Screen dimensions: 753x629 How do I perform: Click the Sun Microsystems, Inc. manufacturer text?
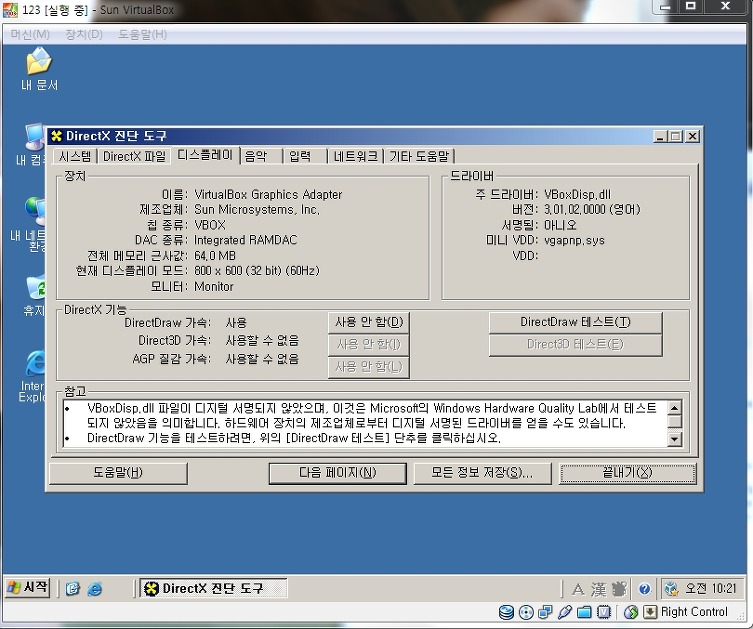coord(257,210)
